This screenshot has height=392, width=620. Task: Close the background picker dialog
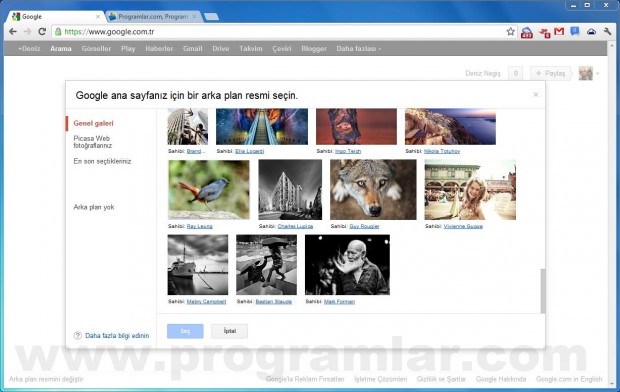[x=536, y=95]
